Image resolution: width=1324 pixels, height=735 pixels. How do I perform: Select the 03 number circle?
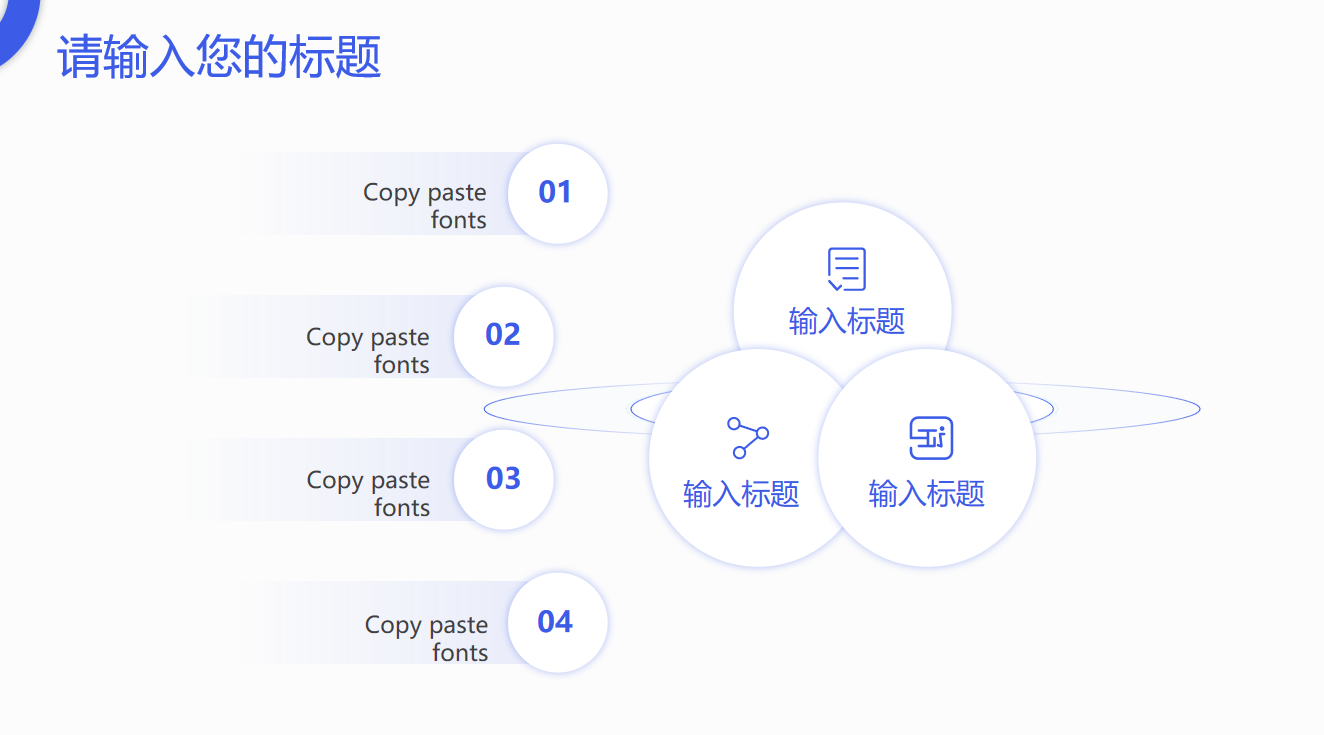coord(503,479)
